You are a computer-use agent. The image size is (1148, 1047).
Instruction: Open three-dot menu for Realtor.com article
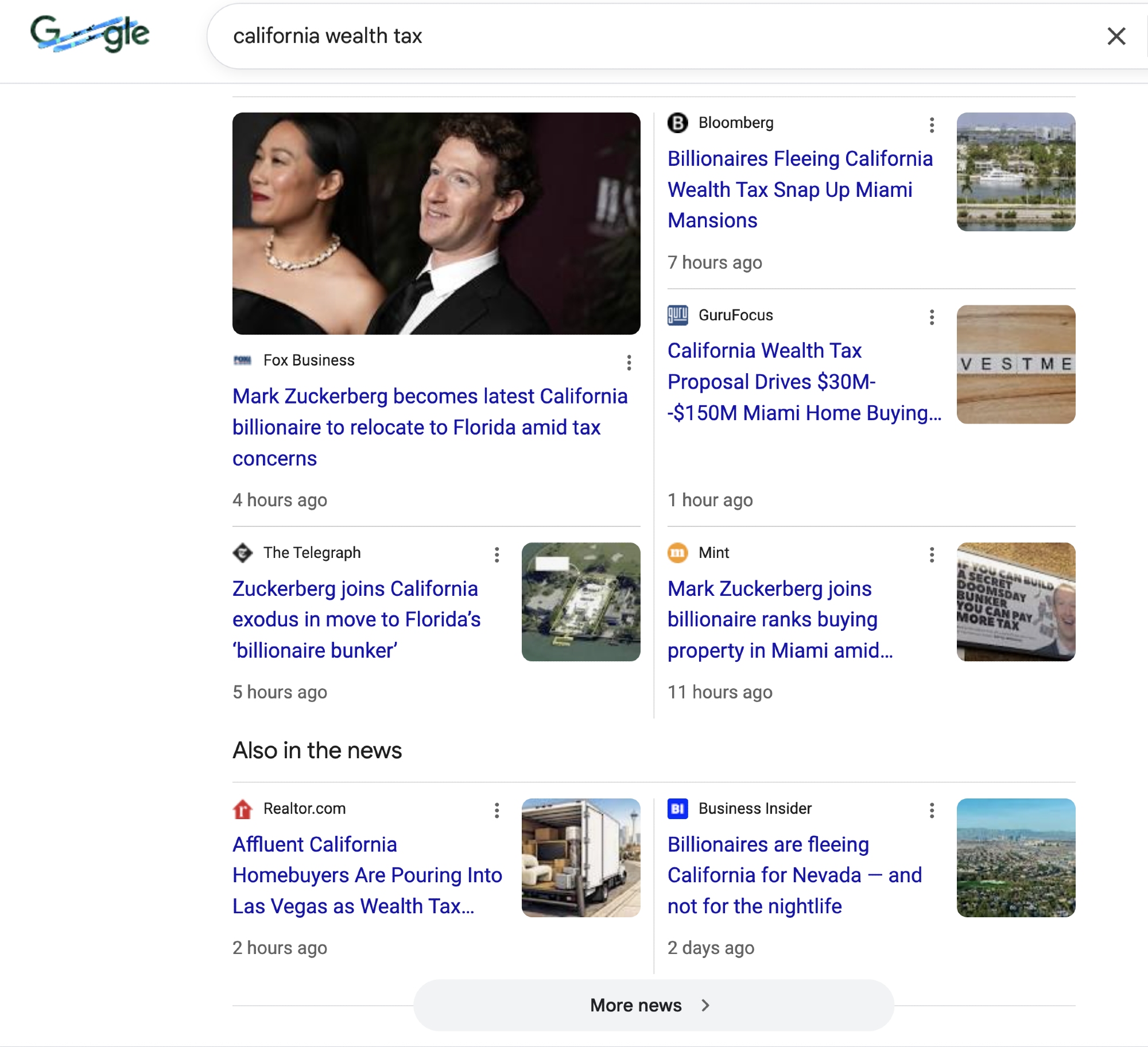[x=497, y=810]
